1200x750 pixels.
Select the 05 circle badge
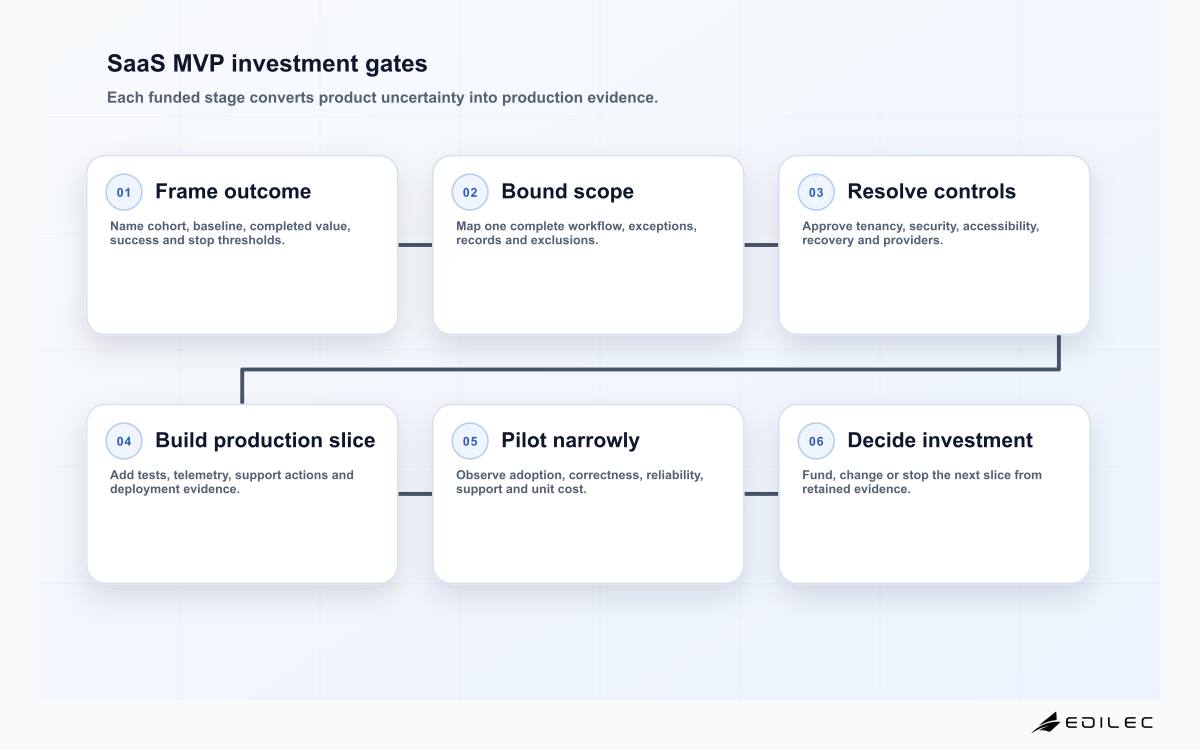click(470, 441)
